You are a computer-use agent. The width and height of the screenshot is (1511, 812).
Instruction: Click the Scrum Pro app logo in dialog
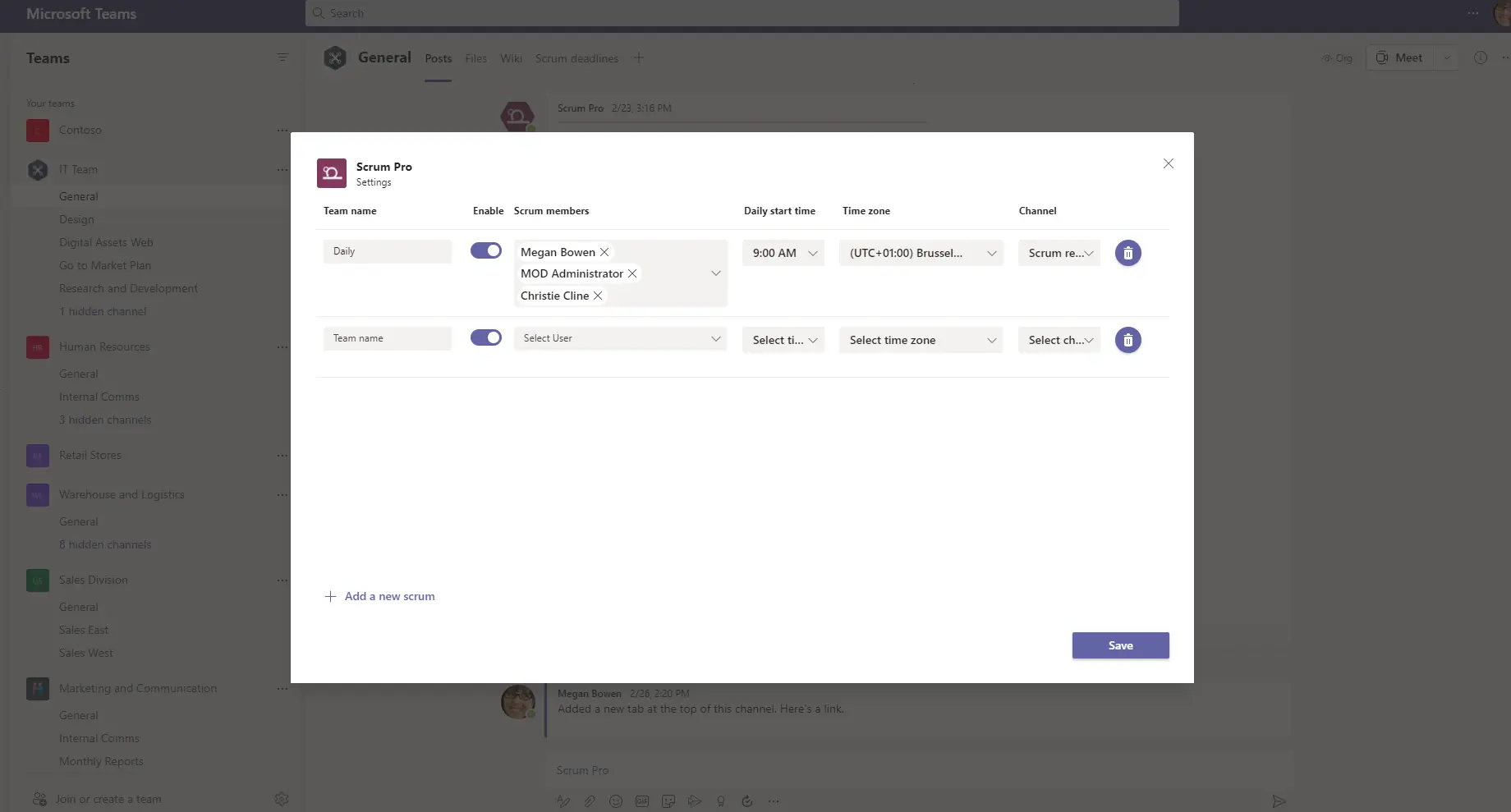pos(332,173)
